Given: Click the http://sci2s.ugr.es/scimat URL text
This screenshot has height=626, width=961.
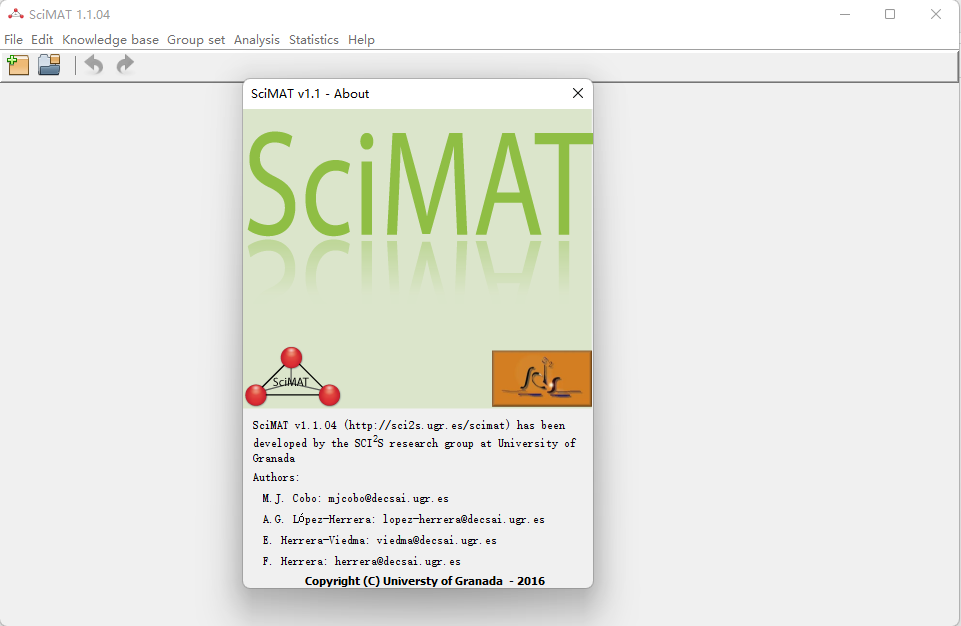Looking at the screenshot, I should click(427, 425).
